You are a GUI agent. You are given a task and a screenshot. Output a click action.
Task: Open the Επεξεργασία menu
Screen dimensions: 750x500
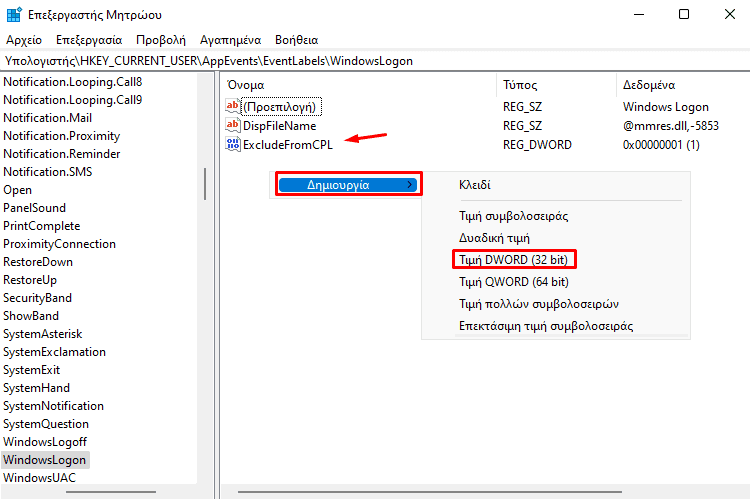(89, 40)
